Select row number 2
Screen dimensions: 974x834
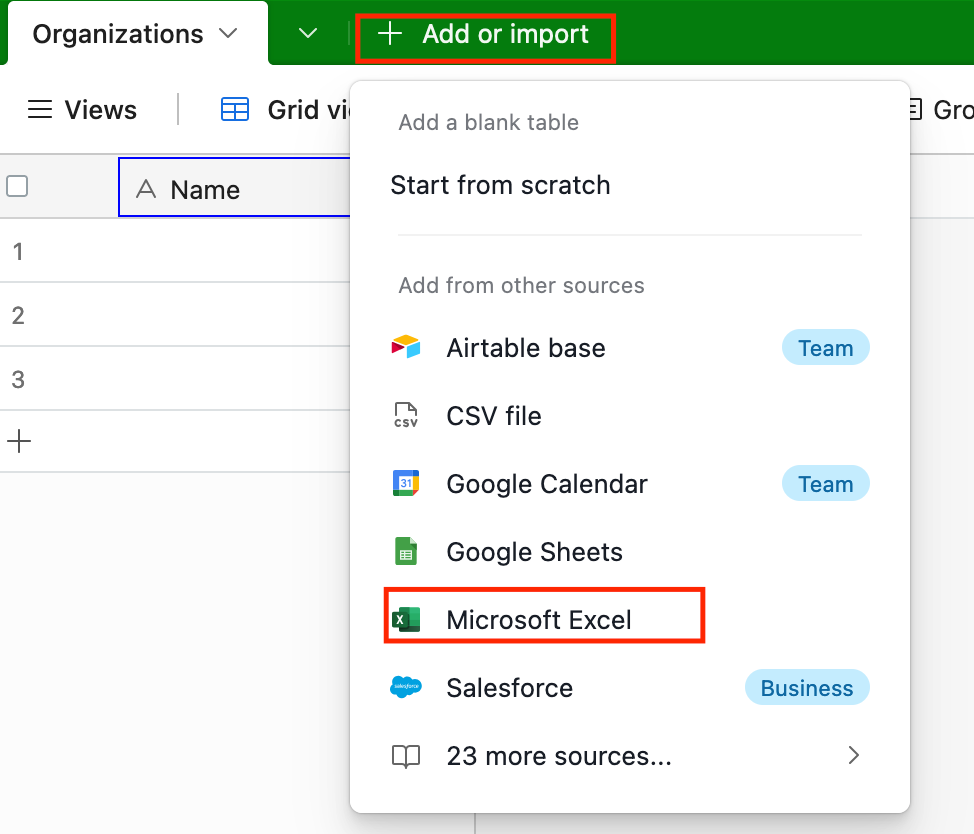pos(18,315)
